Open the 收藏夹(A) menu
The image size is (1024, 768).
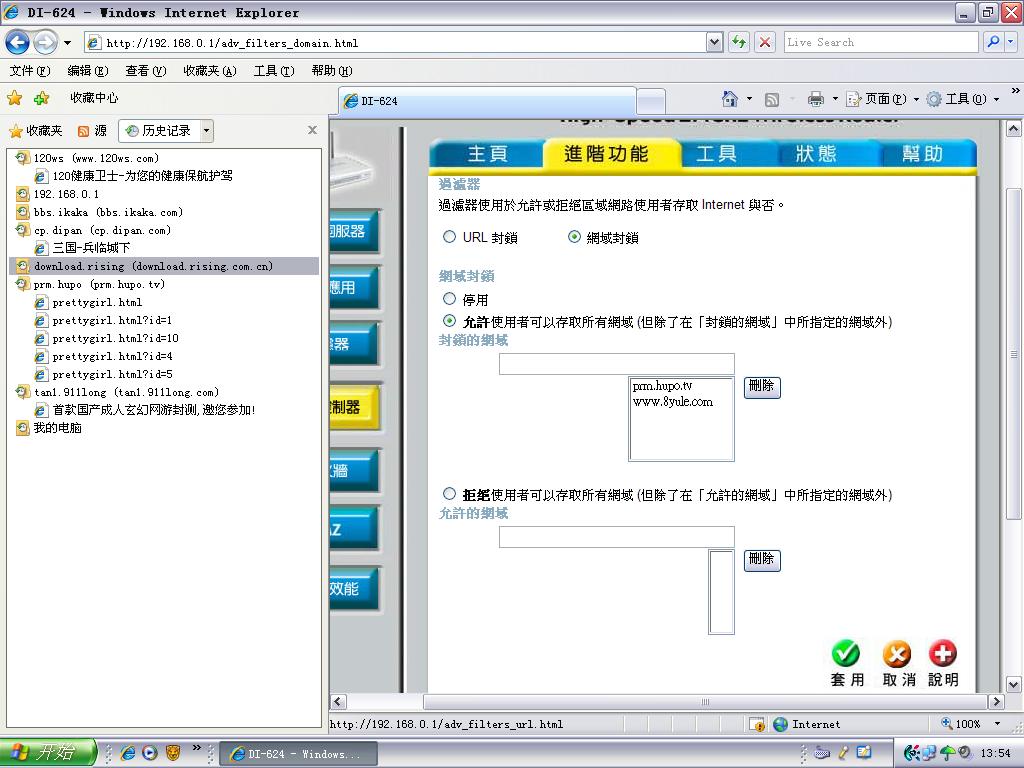point(210,71)
